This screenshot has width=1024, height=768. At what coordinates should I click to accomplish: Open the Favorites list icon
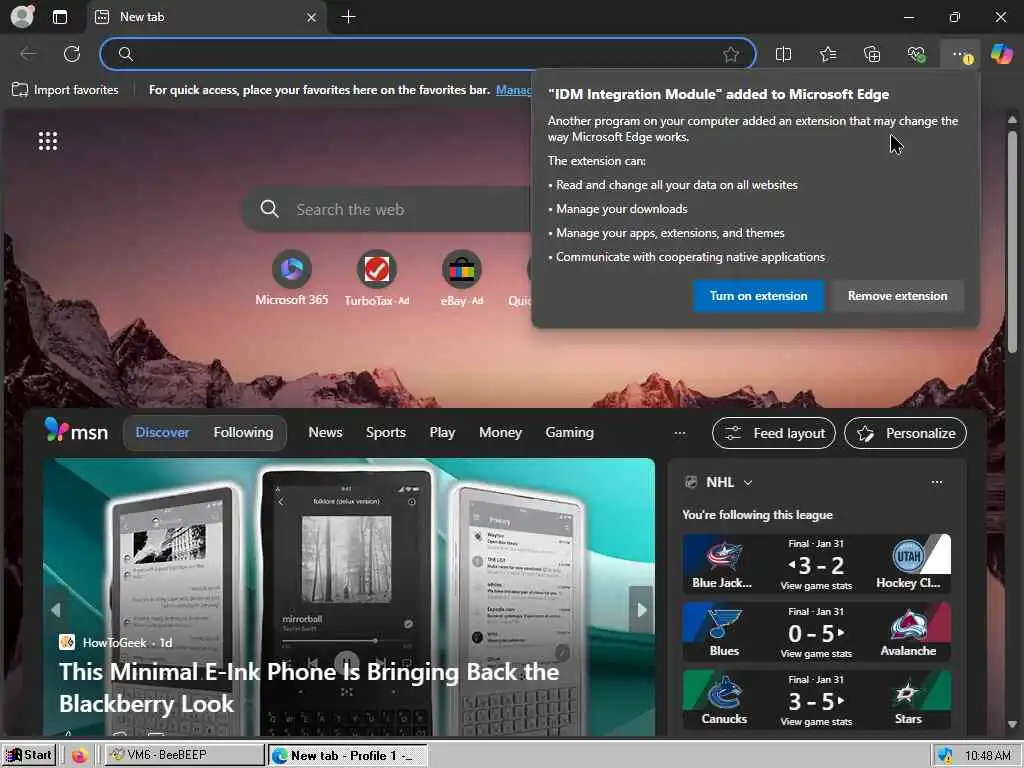click(827, 54)
